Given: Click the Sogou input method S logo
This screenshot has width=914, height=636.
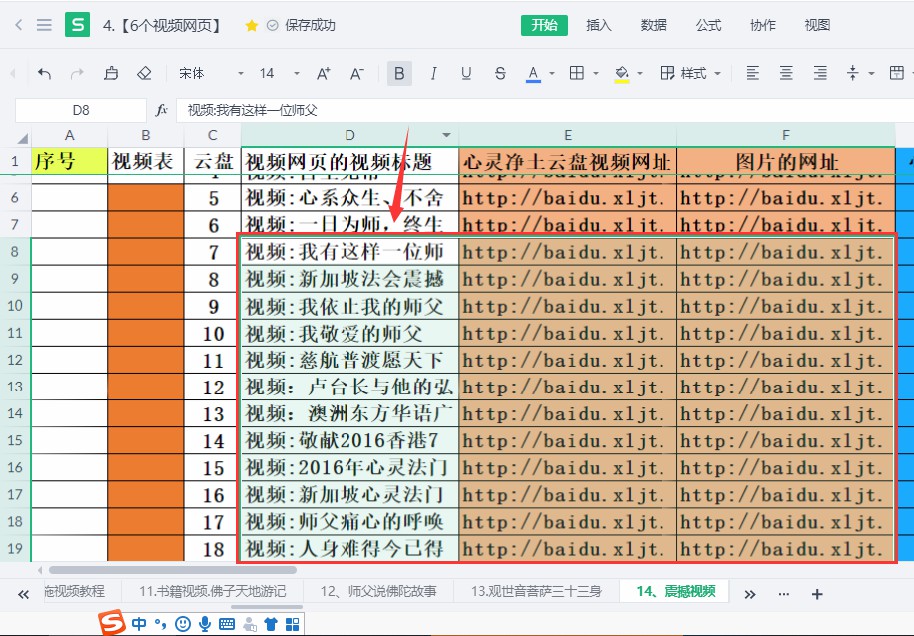Looking at the screenshot, I should [x=112, y=623].
